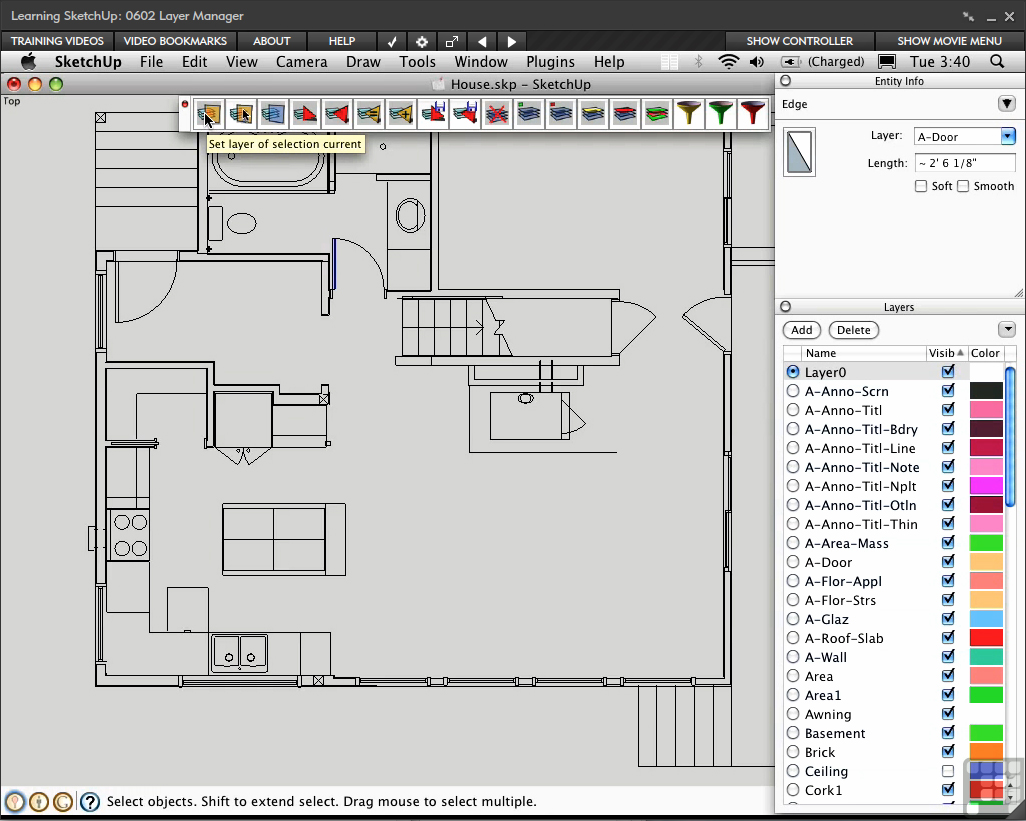
Task: Open the Layers panel details menu arrow
Action: tap(1007, 329)
